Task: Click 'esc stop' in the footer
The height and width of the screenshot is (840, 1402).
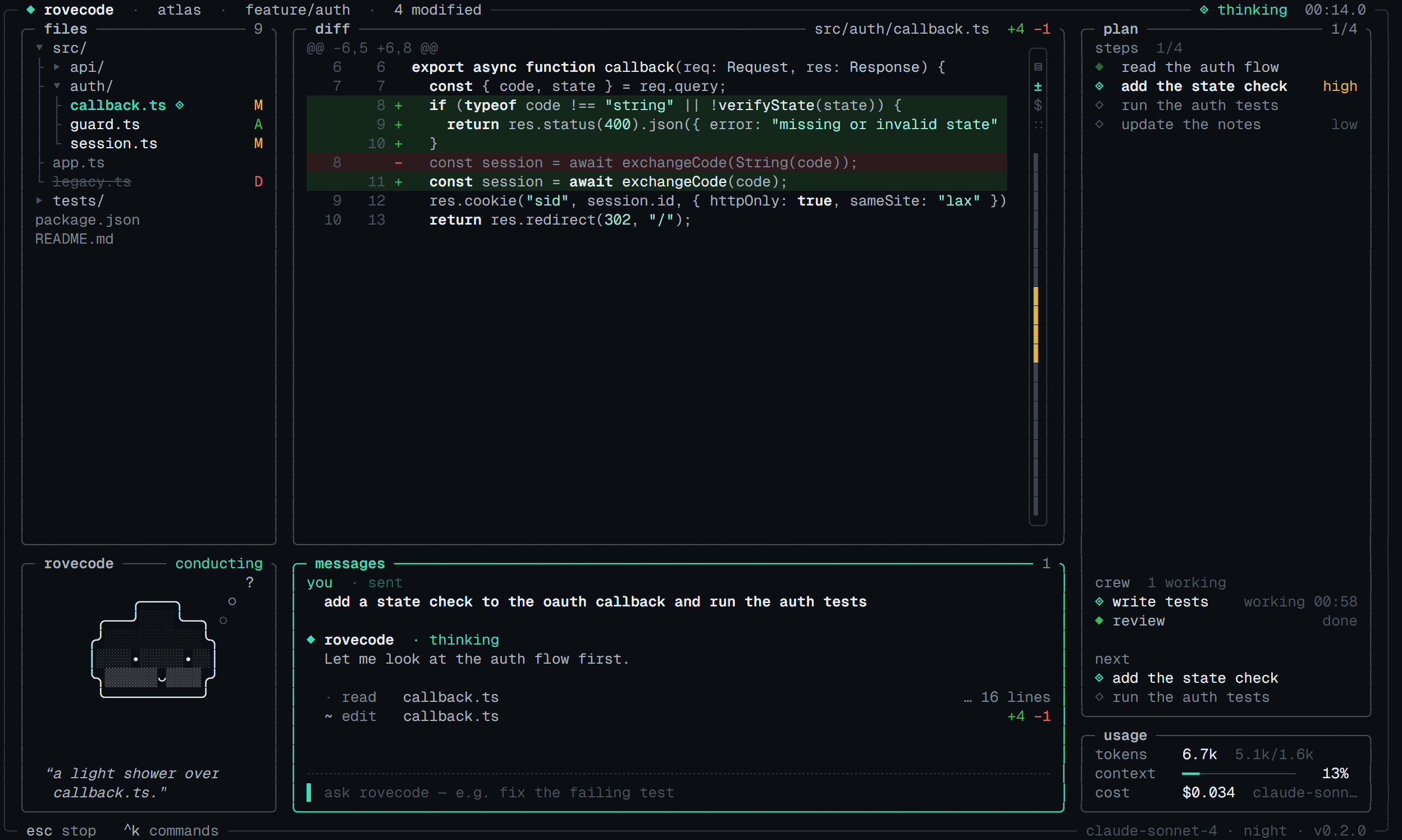Action: pos(61,831)
